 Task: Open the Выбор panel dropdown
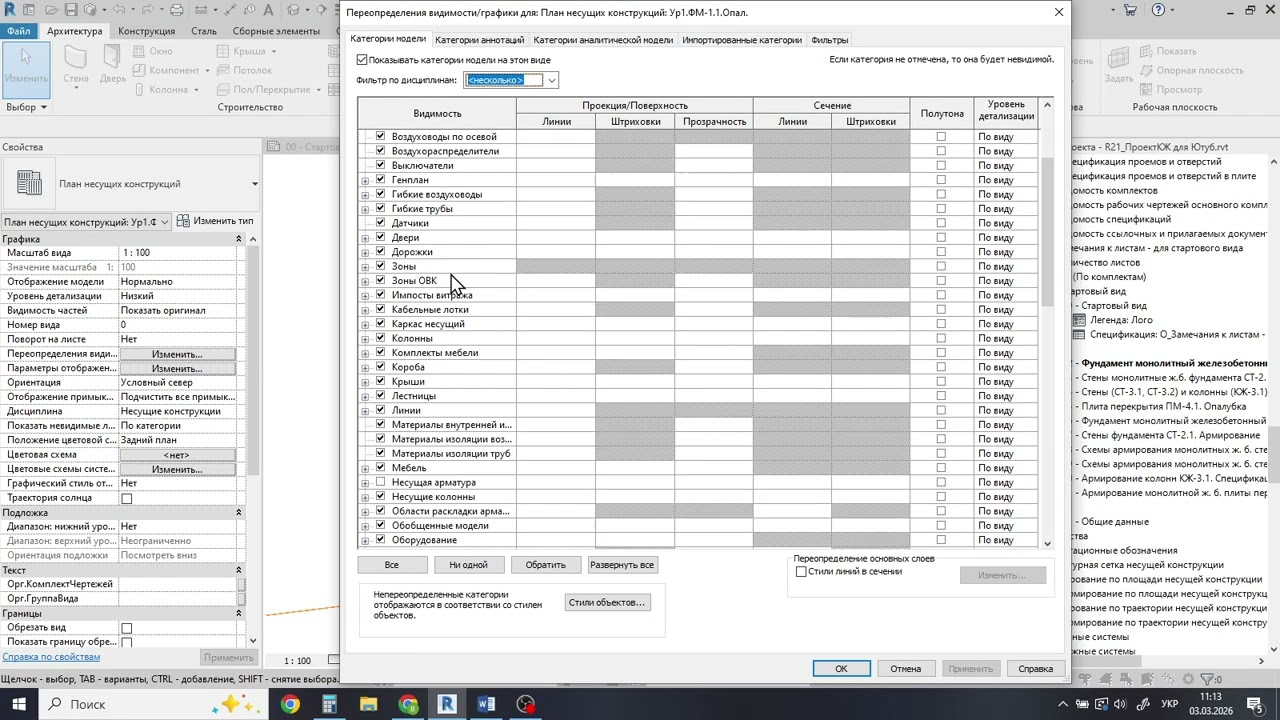click(26, 107)
